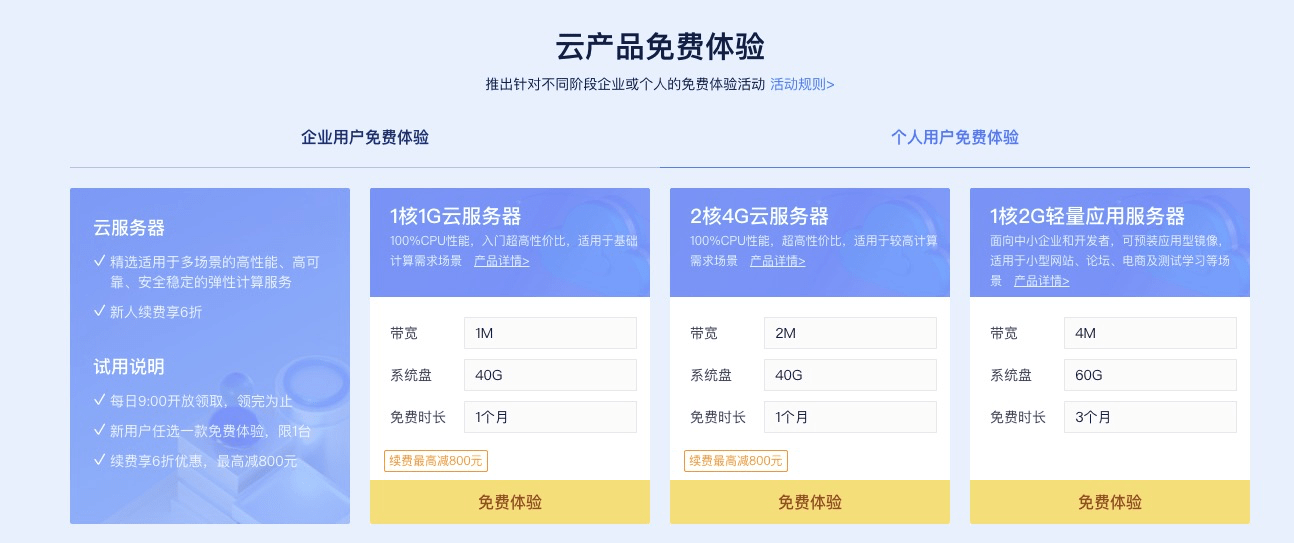
Task: Open the 活动规则 link
Action: point(802,84)
